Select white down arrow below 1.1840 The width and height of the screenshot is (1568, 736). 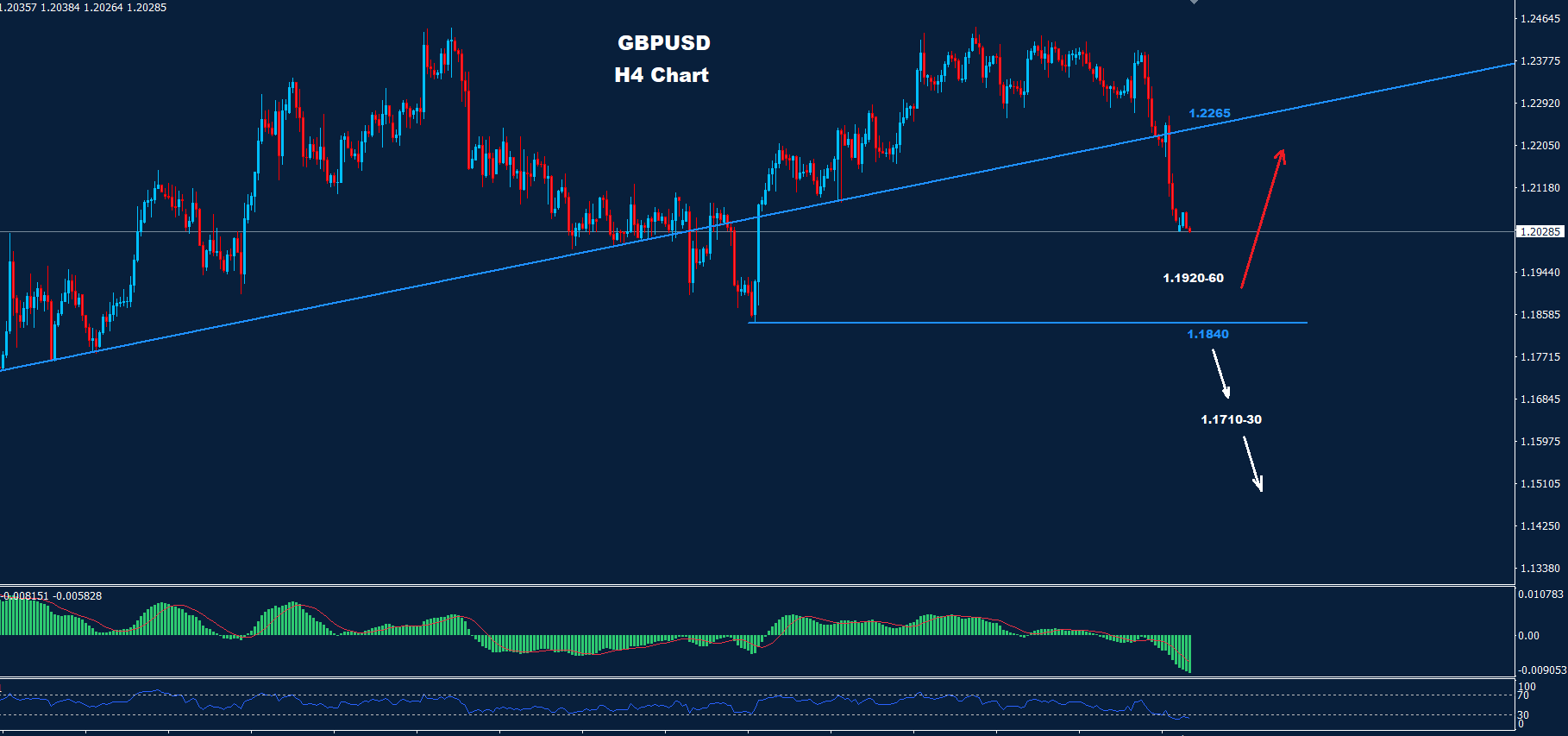tap(1220, 374)
